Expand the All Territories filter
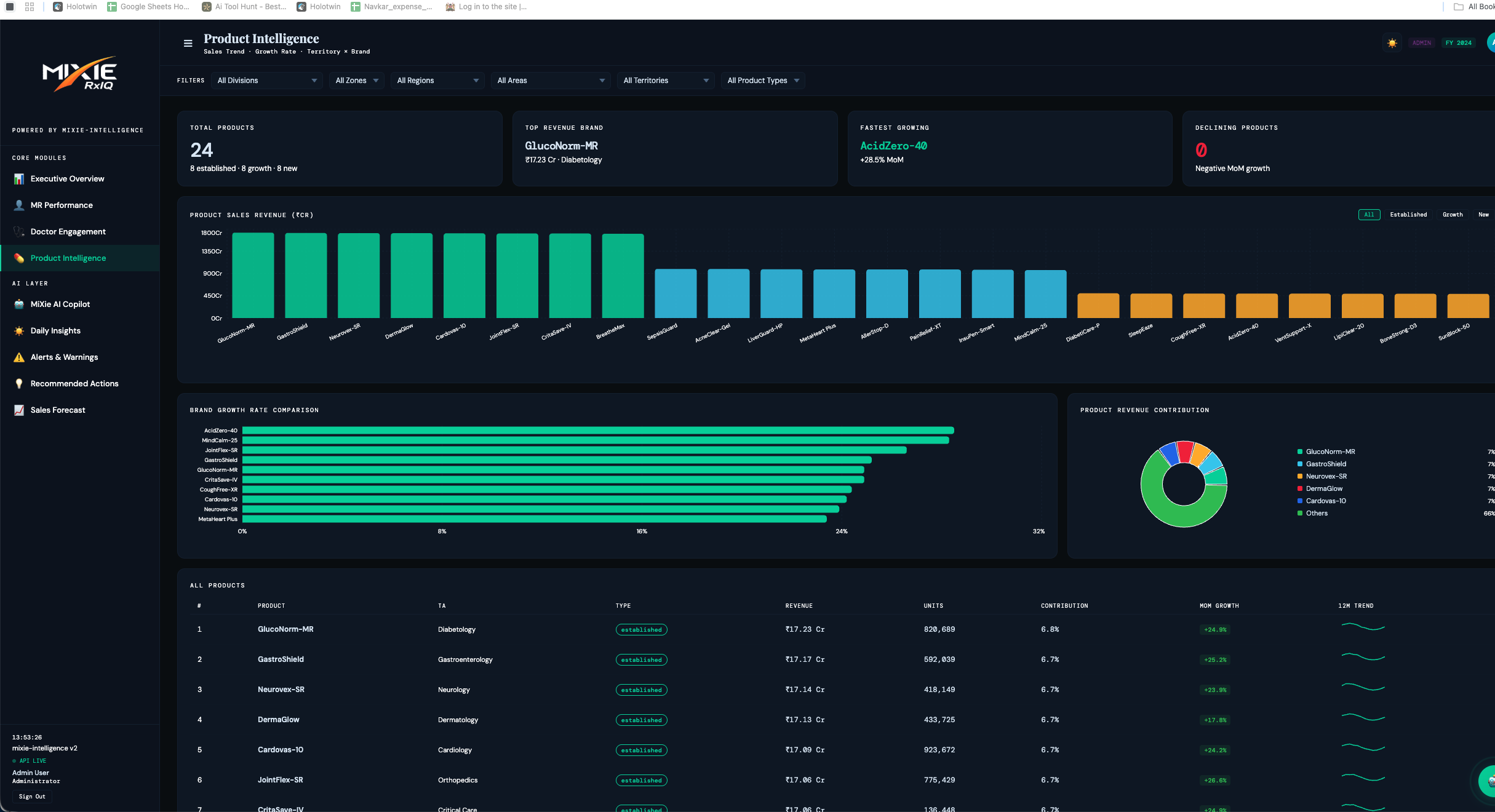Screen dimensions: 1495x812 [665, 80]
